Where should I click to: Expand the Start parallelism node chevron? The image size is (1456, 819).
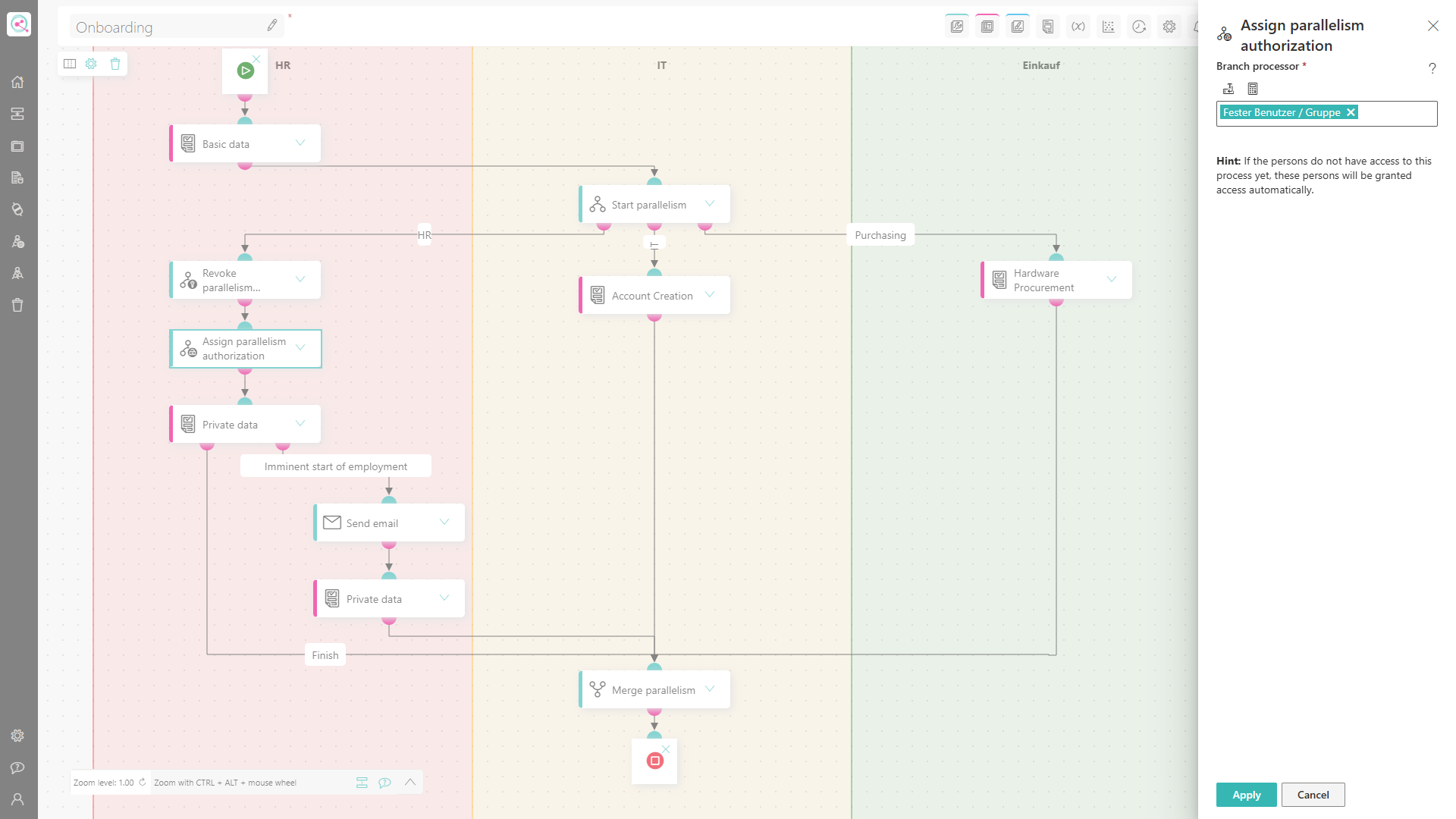click(710, 203)
